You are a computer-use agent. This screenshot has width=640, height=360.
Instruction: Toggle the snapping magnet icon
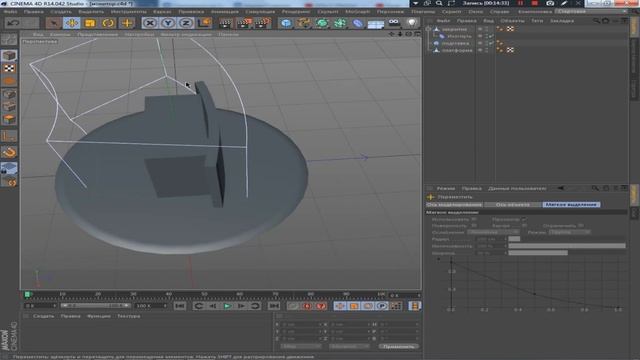(x=9, y=152)
